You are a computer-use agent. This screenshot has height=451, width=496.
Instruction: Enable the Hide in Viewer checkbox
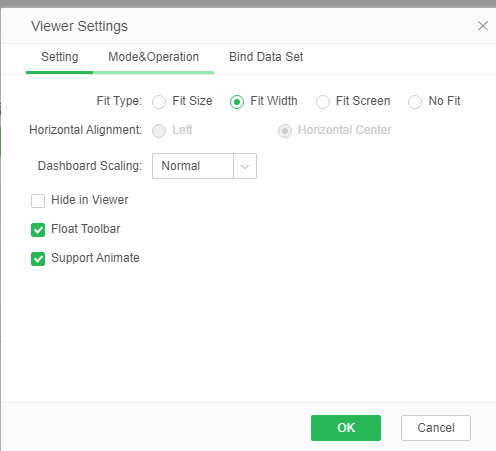[x=38, y=201]
